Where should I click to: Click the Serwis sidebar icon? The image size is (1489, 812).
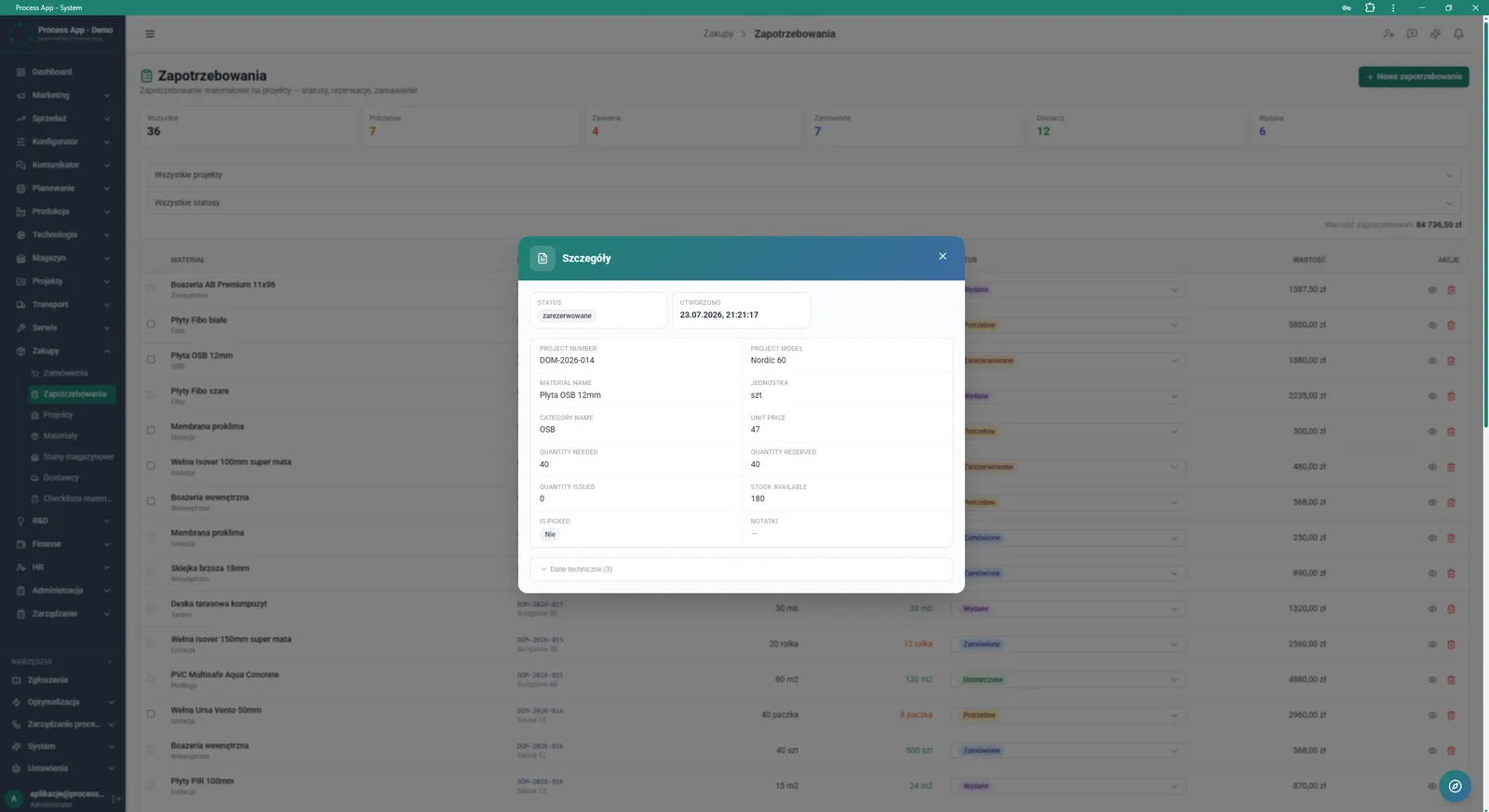point(20,327)
